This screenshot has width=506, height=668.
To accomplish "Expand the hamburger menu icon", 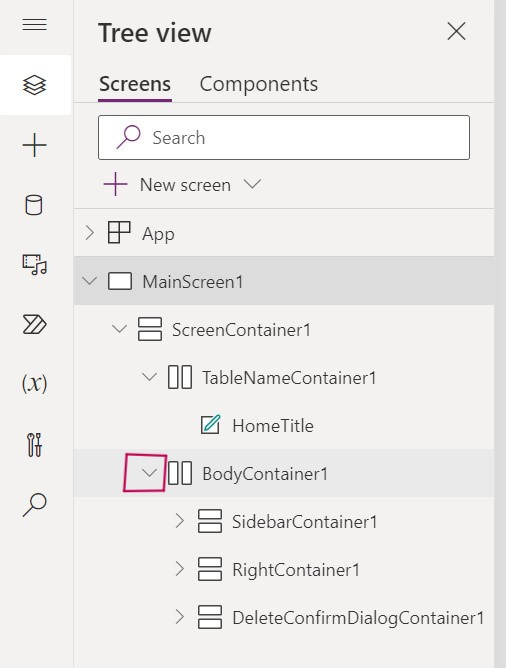I will point(34,25).
